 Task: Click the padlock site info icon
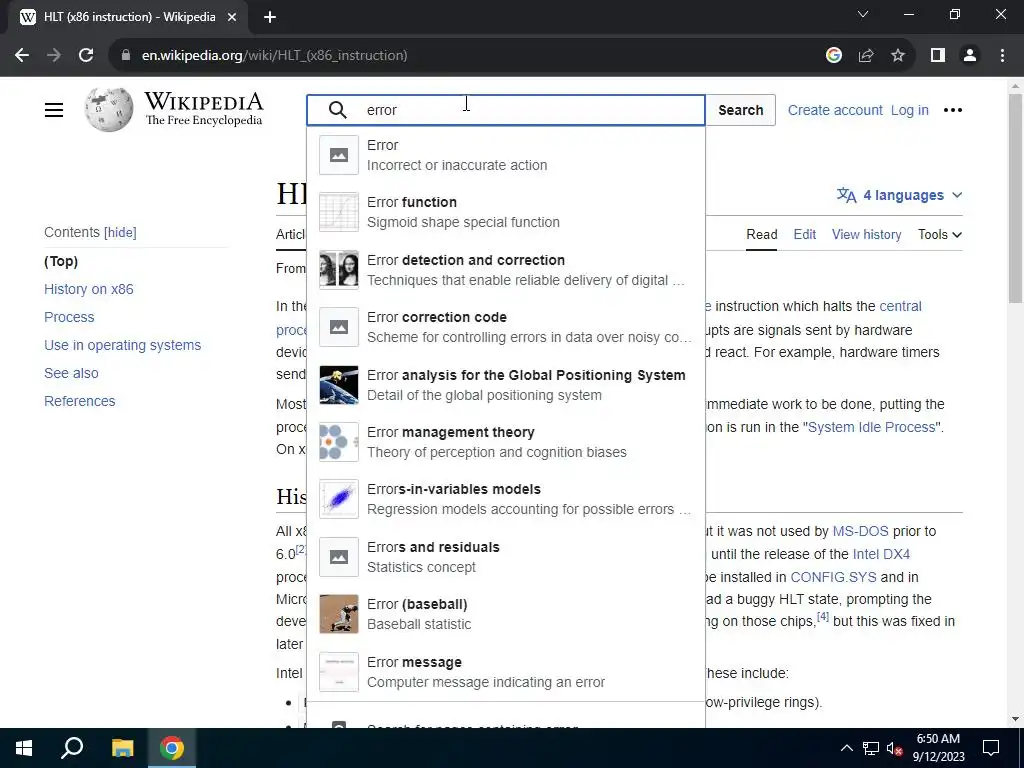pos(126,56)
